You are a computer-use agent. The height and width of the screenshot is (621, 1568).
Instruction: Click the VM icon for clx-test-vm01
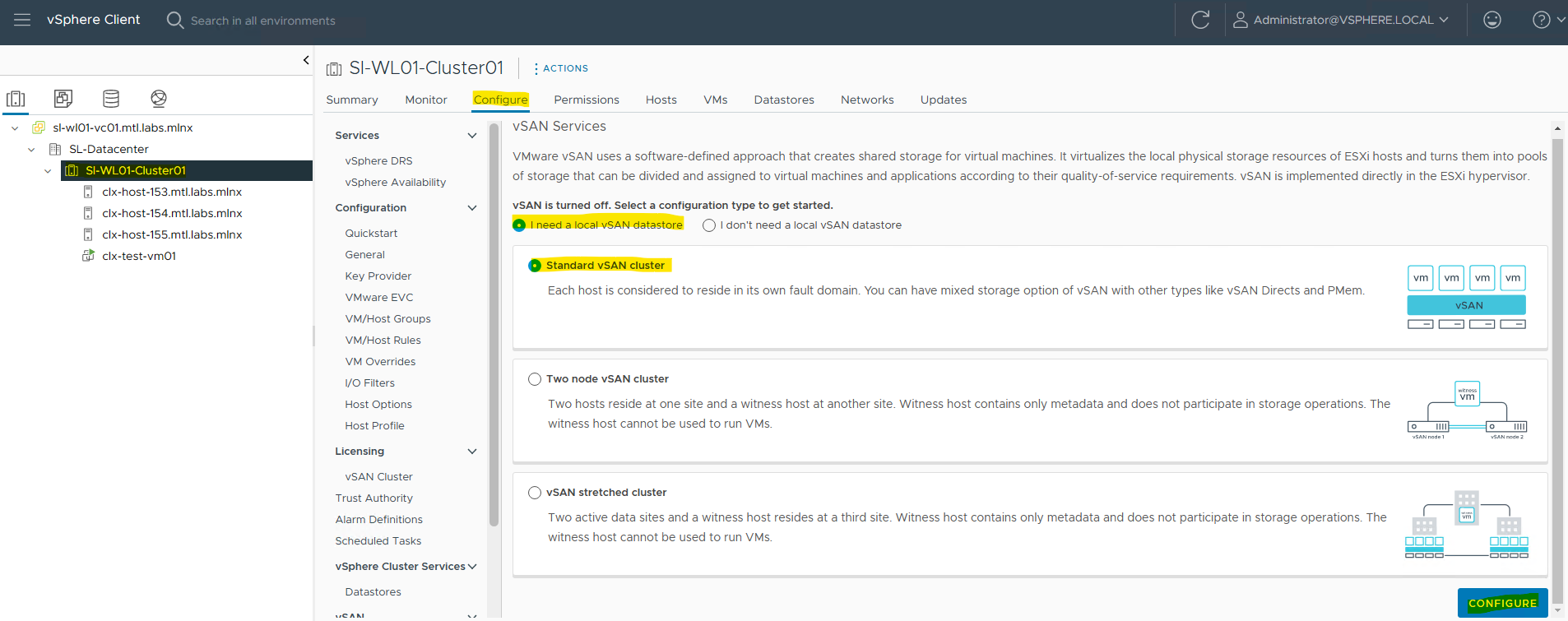coord(88,256)
